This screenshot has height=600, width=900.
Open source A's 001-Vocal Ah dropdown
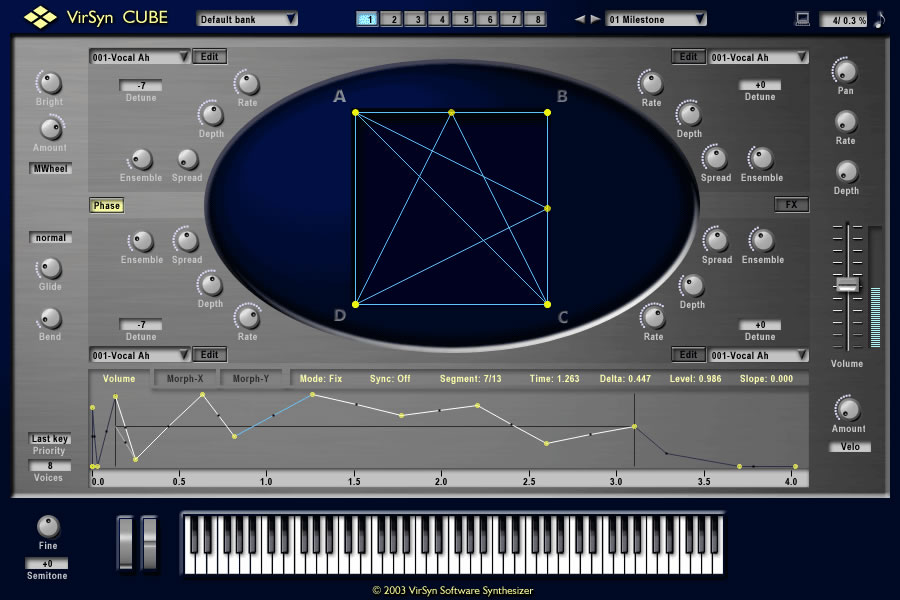click(139, 57)
